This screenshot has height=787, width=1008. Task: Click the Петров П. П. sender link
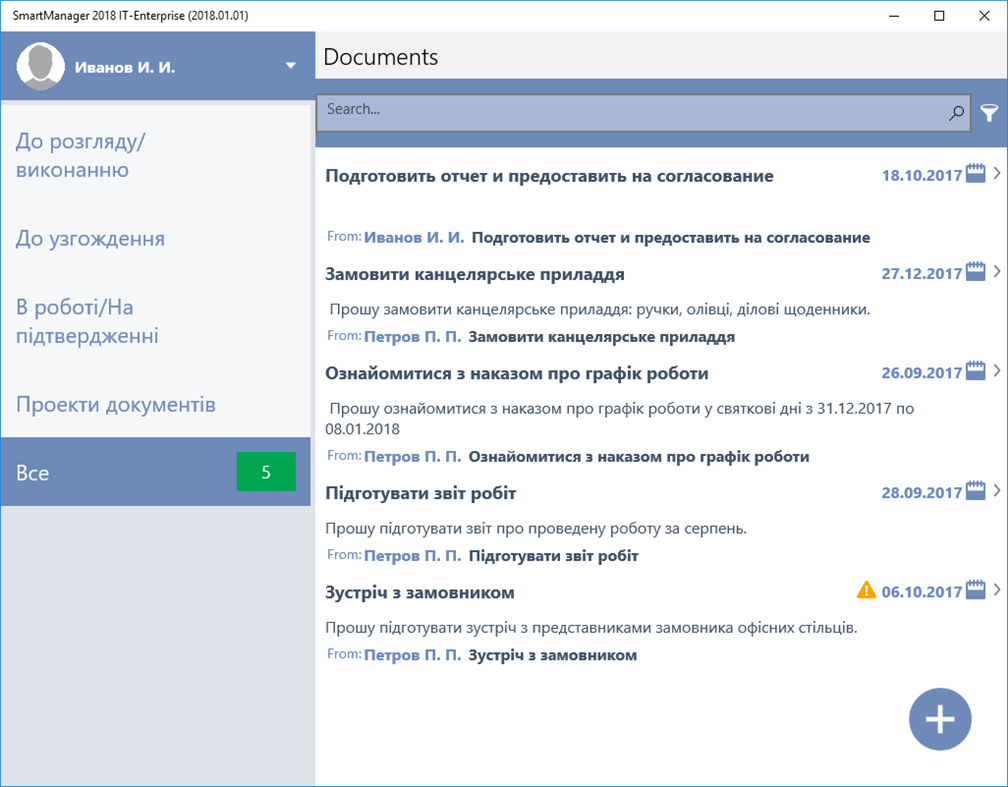click(x=414, y=336)
